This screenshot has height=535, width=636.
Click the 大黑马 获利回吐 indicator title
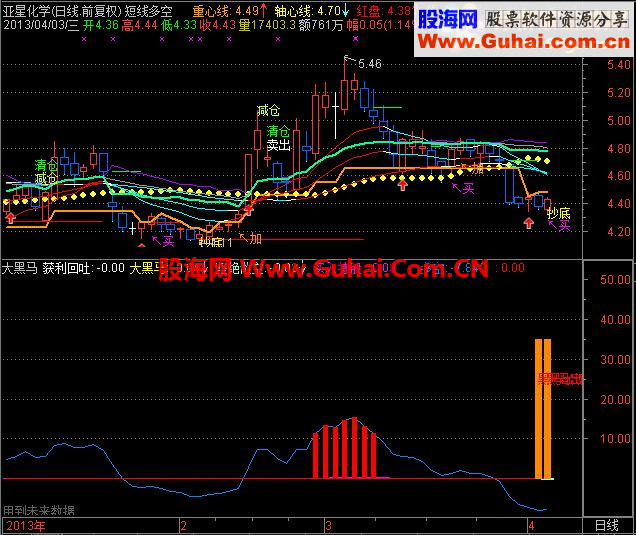pyautogui.click(x=63, y=268)
